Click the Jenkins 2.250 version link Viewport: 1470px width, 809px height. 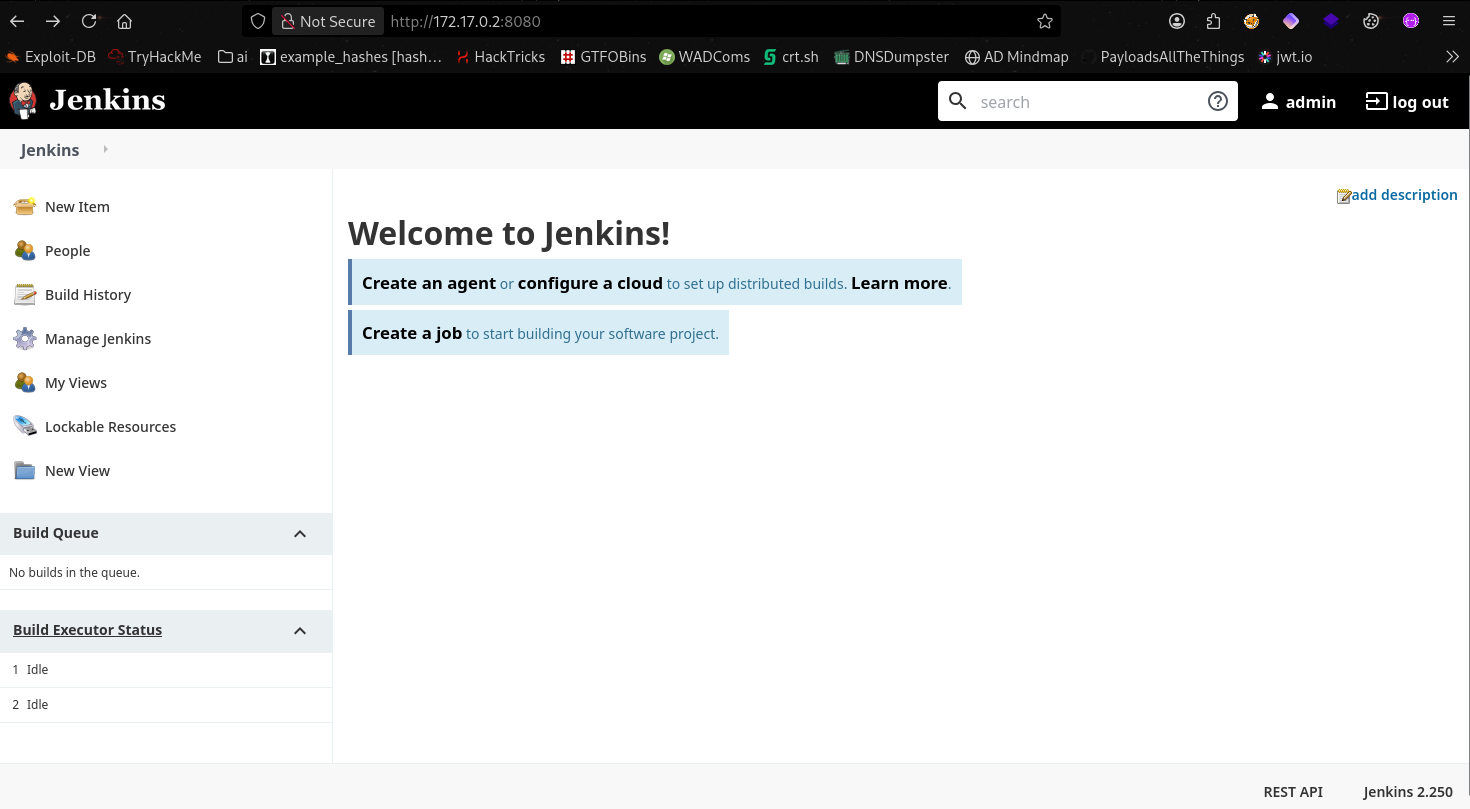point(1408,792)
